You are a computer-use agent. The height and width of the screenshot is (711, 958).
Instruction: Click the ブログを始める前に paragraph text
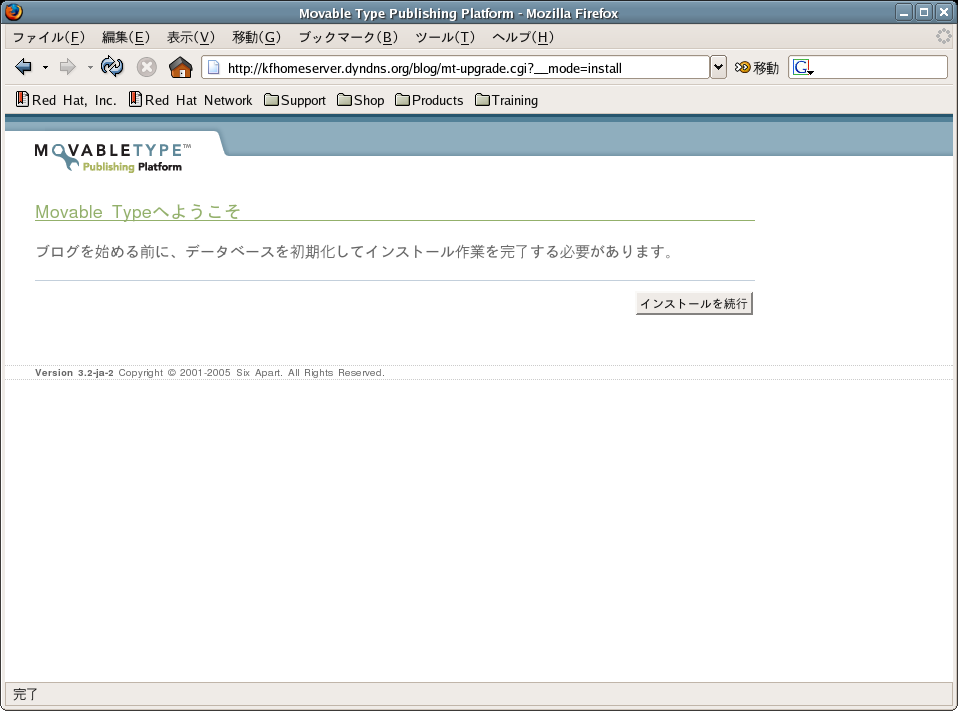point(354,252)
